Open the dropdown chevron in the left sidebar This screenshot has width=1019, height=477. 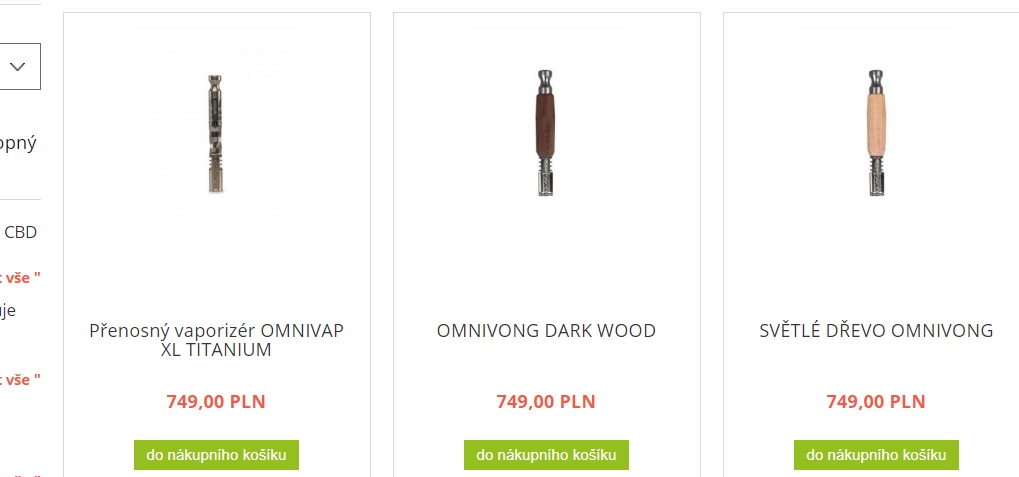coord(18,66)
